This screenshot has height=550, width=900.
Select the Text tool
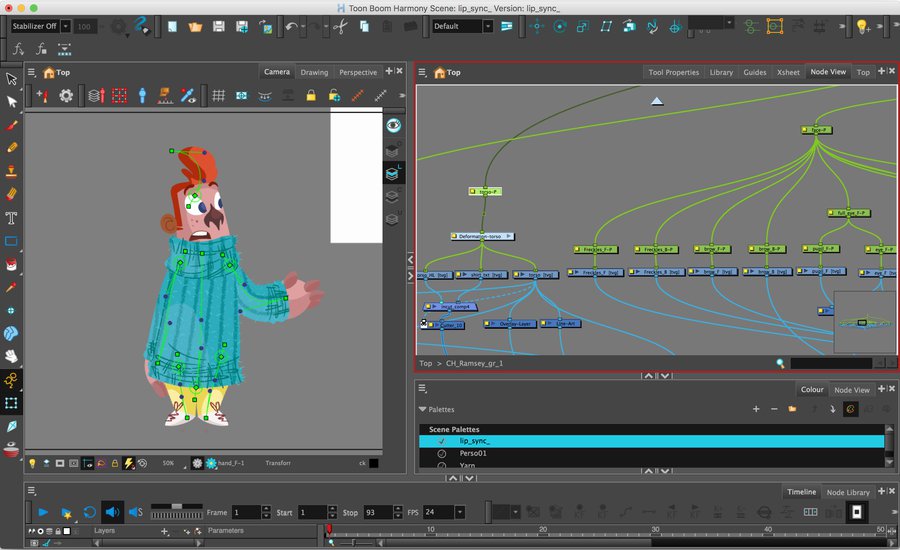(x=12, y=217)
